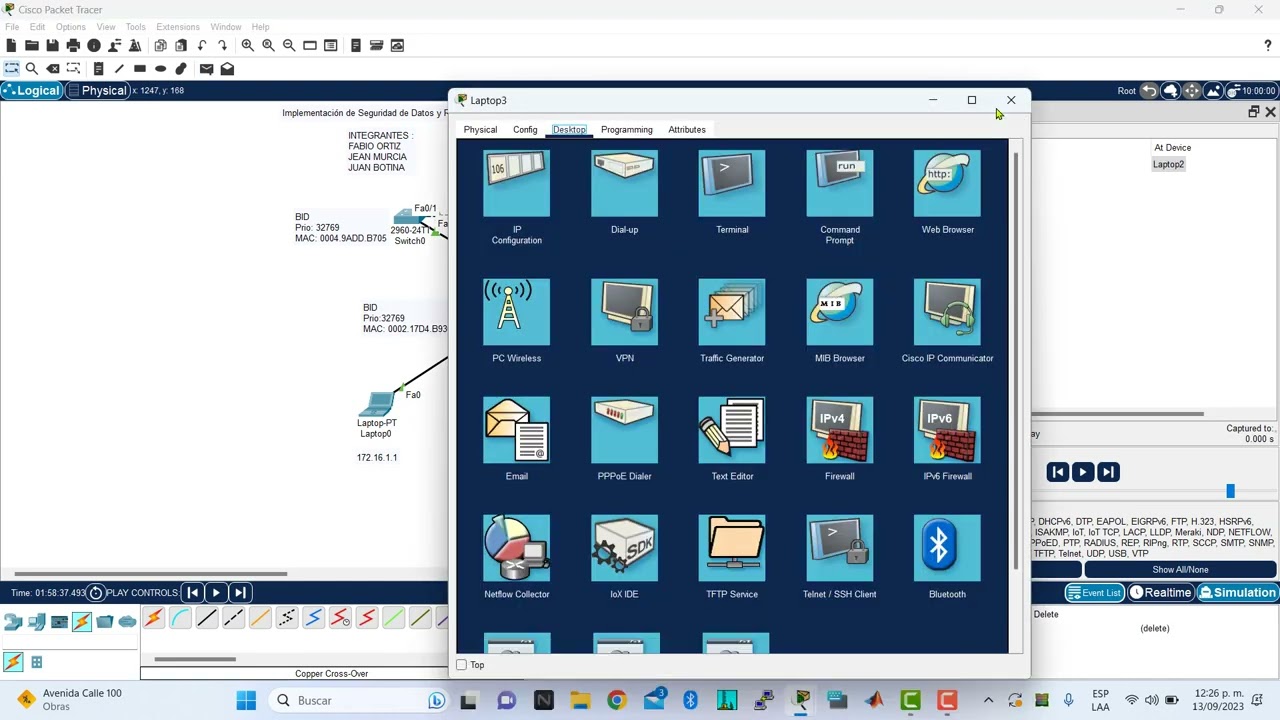Click the Root navigation label
Screen dimensions: 1280x720
(1127, 91)
